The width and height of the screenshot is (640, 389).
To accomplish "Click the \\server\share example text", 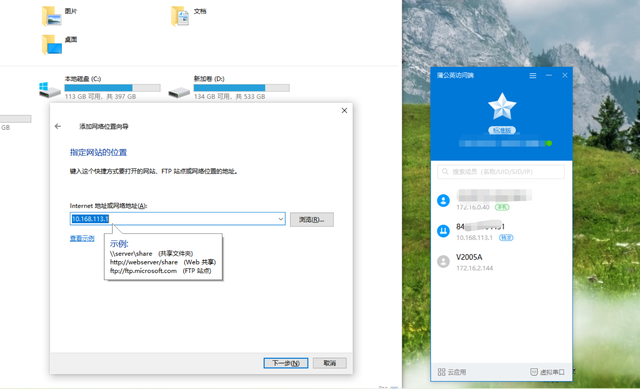I will tap(131, 253).
